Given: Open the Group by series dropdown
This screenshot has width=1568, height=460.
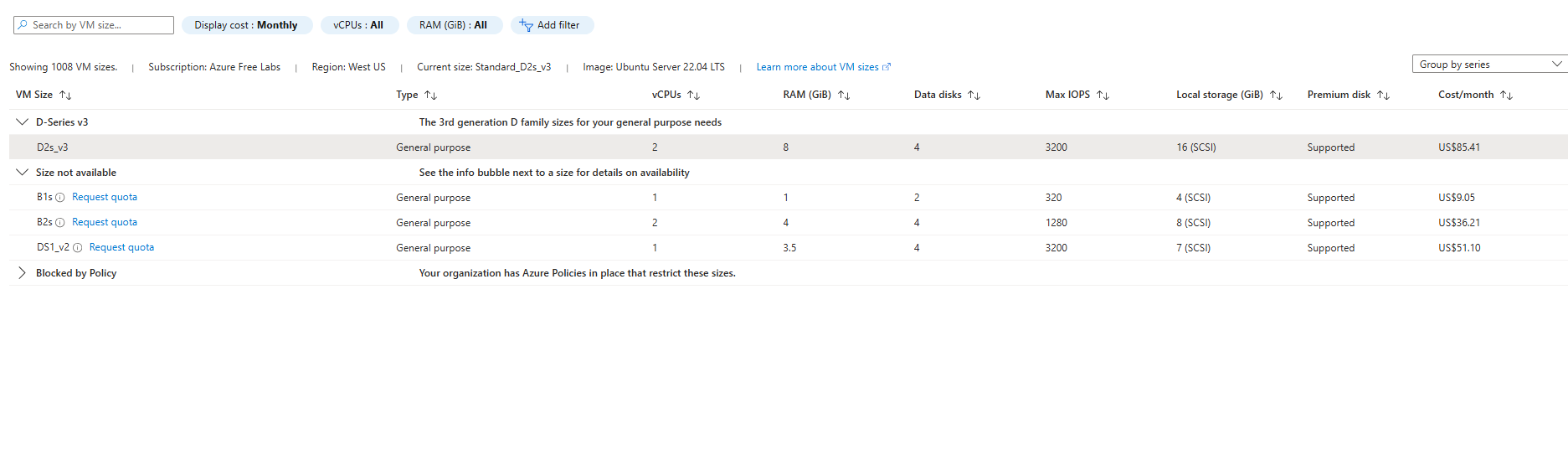Looking at the screenshot, I should [1489, 65].
